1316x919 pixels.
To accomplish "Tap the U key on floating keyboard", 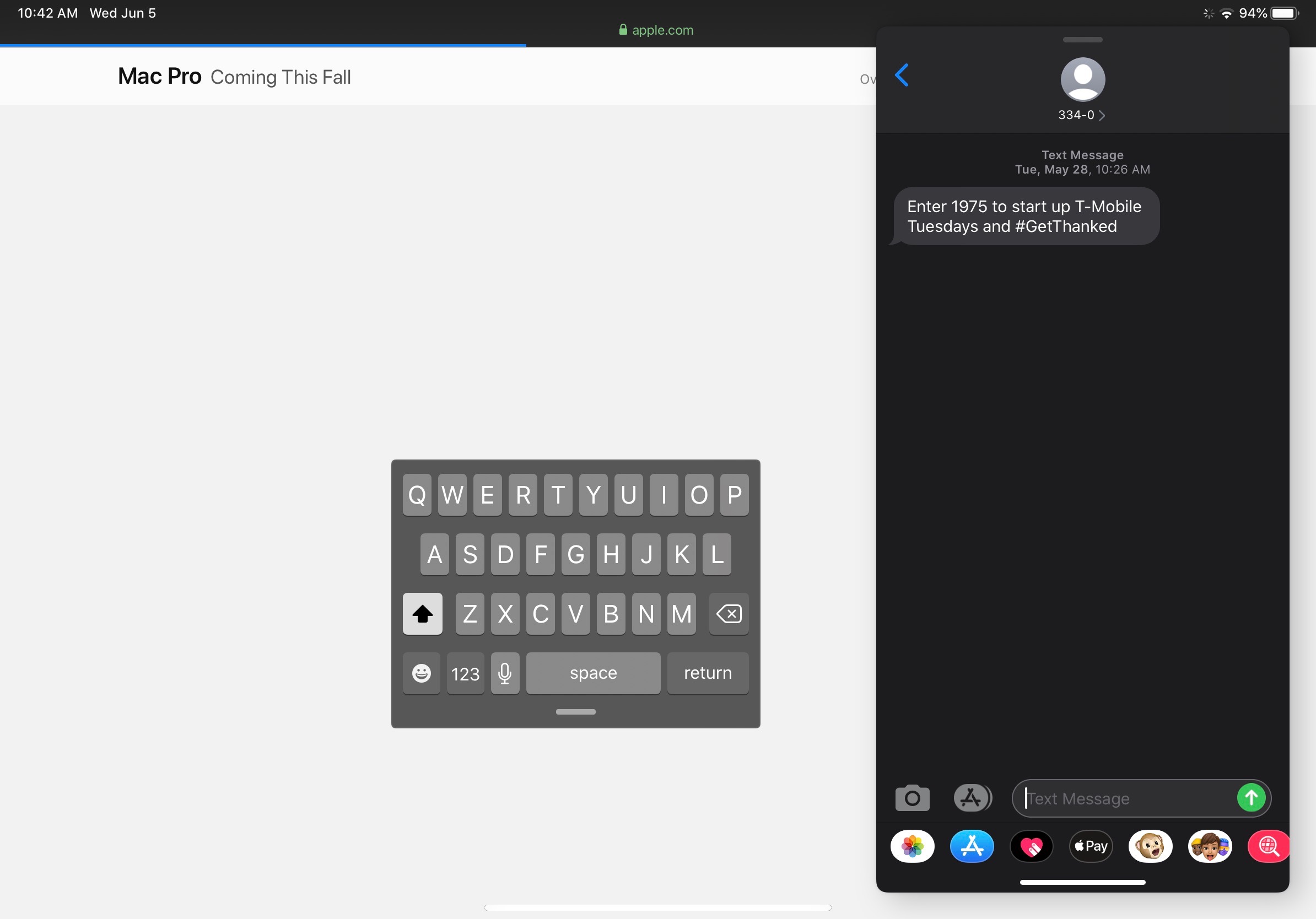I will (628, 494).
